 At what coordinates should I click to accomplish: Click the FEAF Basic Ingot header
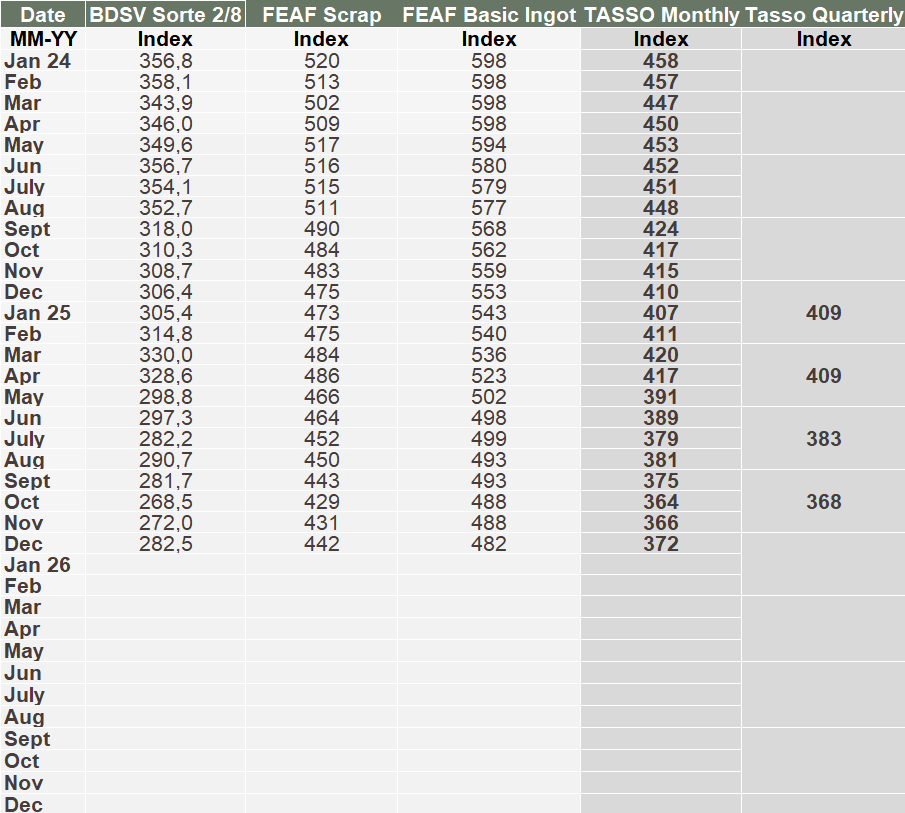click(489, 15)
